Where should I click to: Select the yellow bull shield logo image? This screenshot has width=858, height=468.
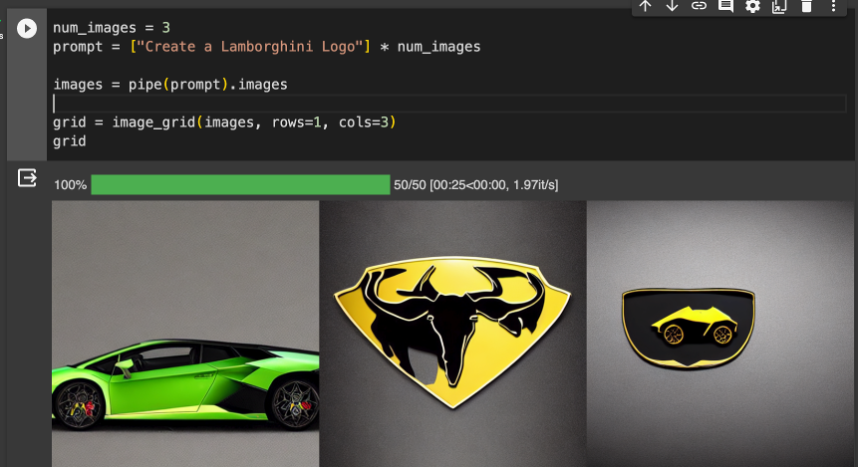click(453, 333)
